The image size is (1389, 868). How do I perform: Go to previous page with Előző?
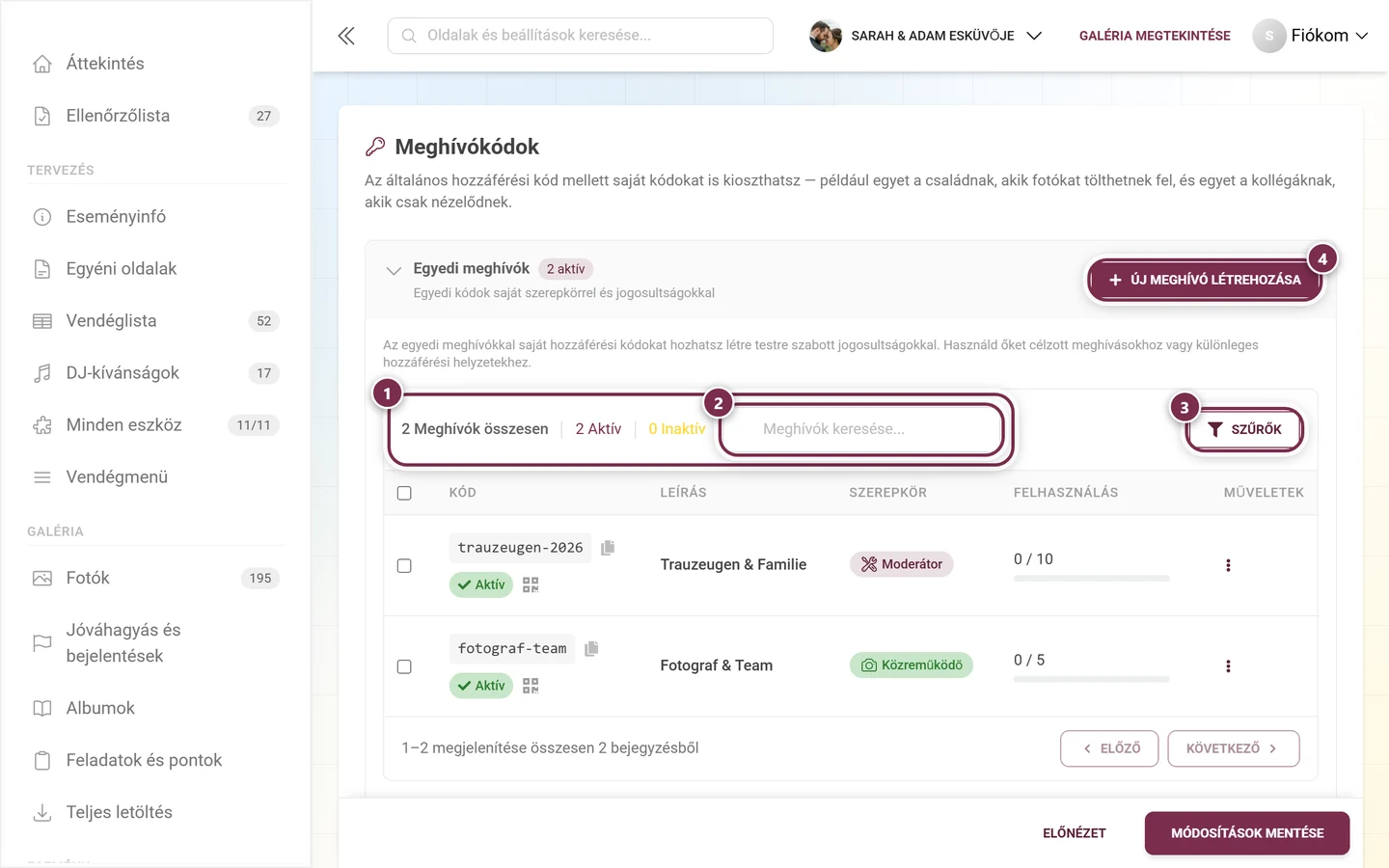coord(1109,748)
